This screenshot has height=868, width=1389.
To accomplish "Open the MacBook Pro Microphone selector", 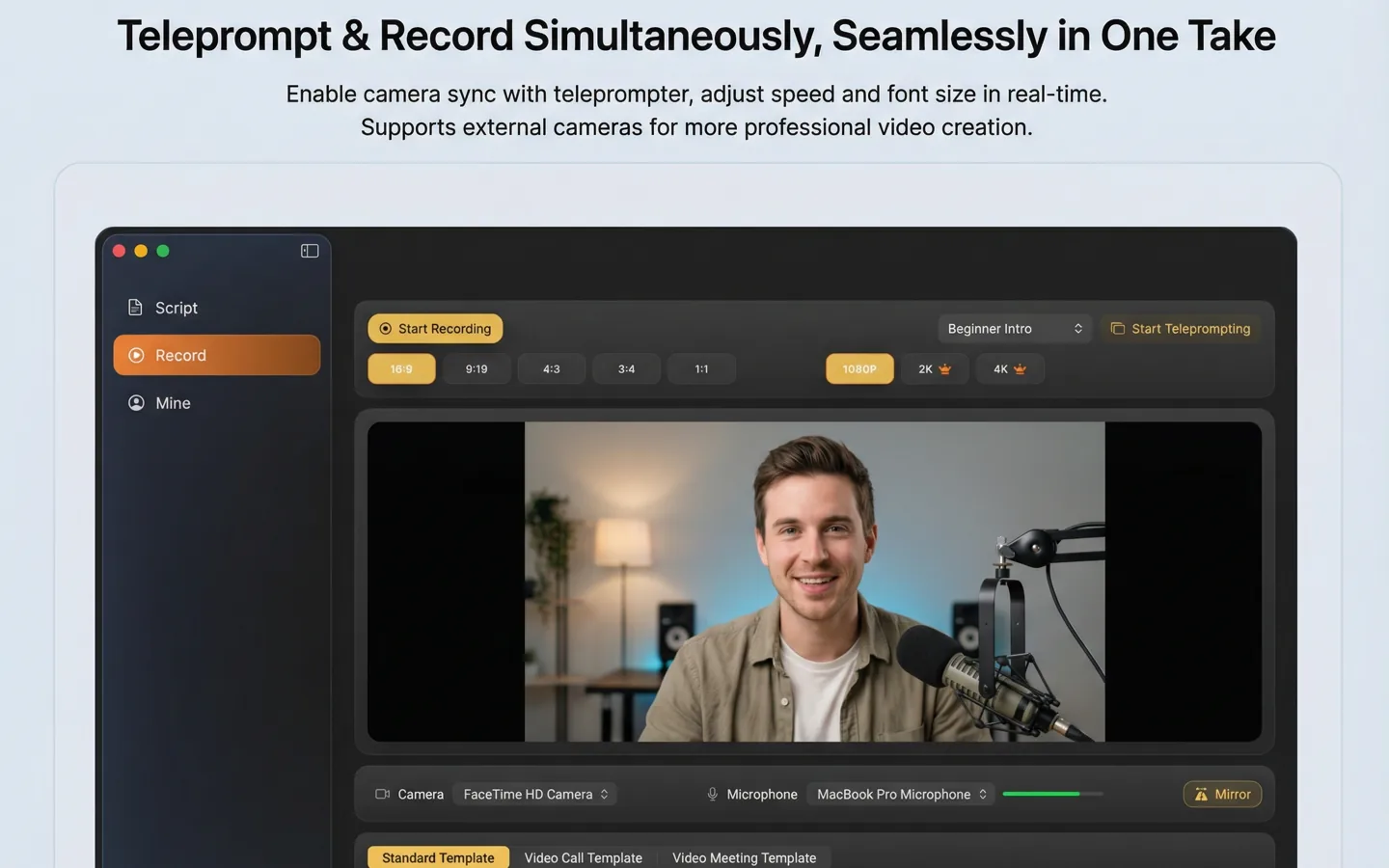I will tap(900, 794).
